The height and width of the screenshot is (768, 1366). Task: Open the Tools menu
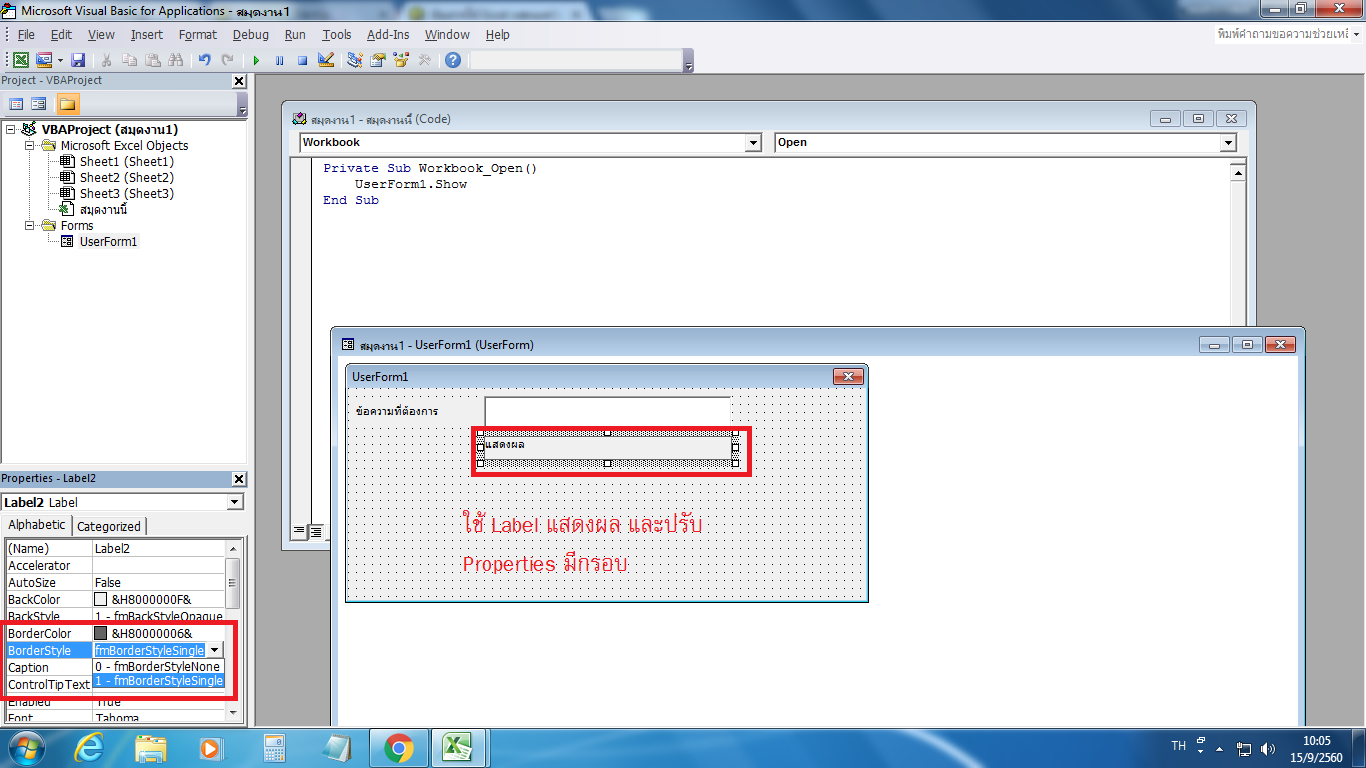click(x=337, y=34)
